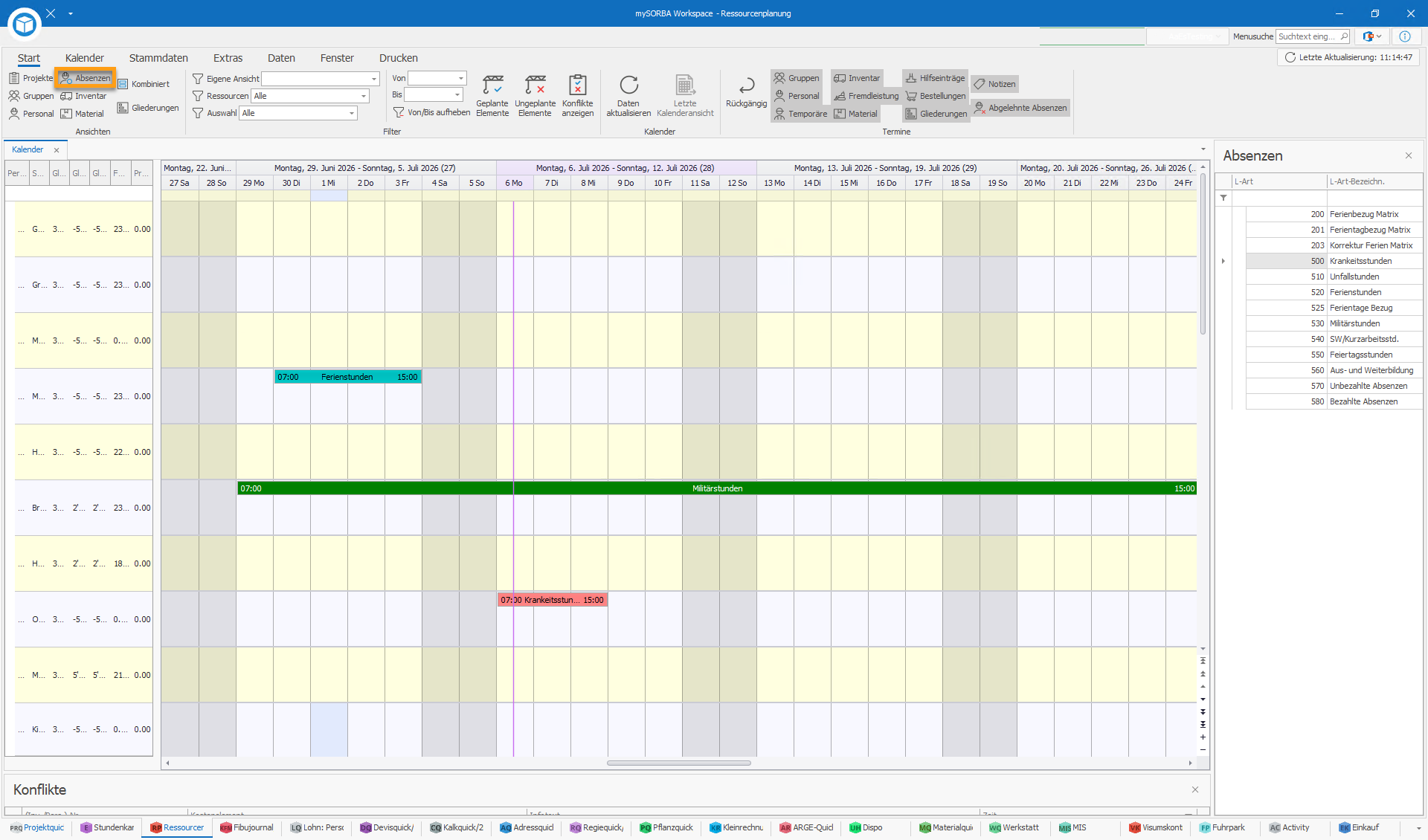
Task: Show Personal view in Ansichten
Action: (31, 114)
